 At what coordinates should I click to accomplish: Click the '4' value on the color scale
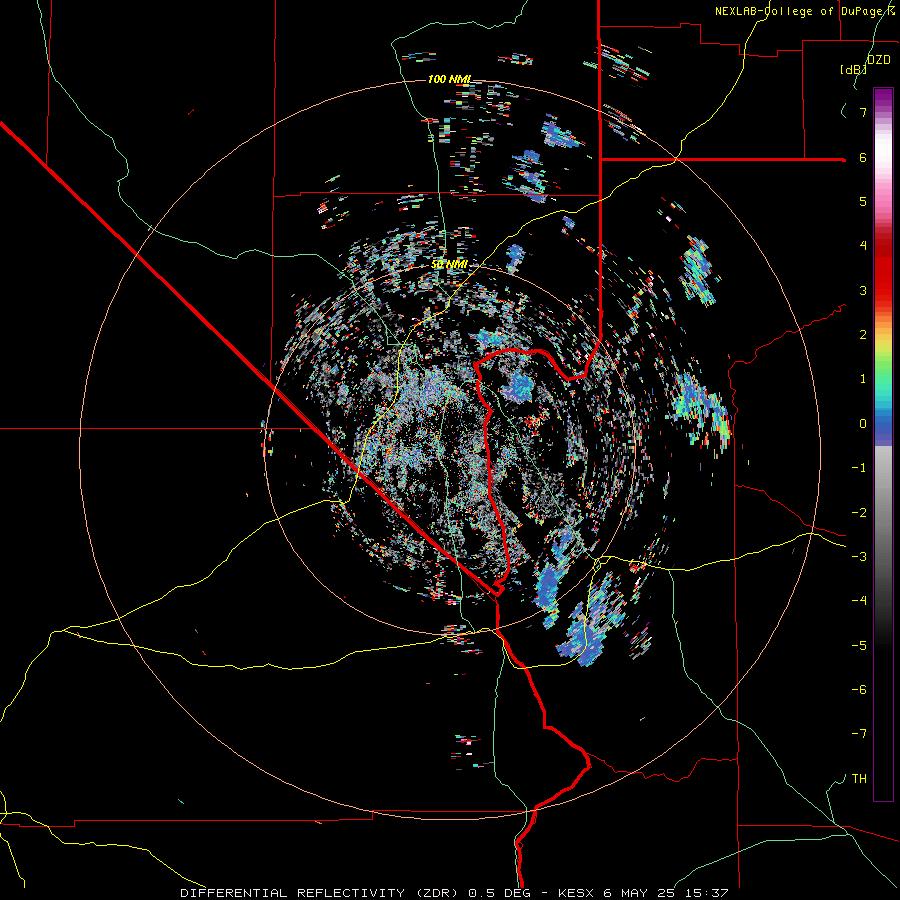click(863, 246)
